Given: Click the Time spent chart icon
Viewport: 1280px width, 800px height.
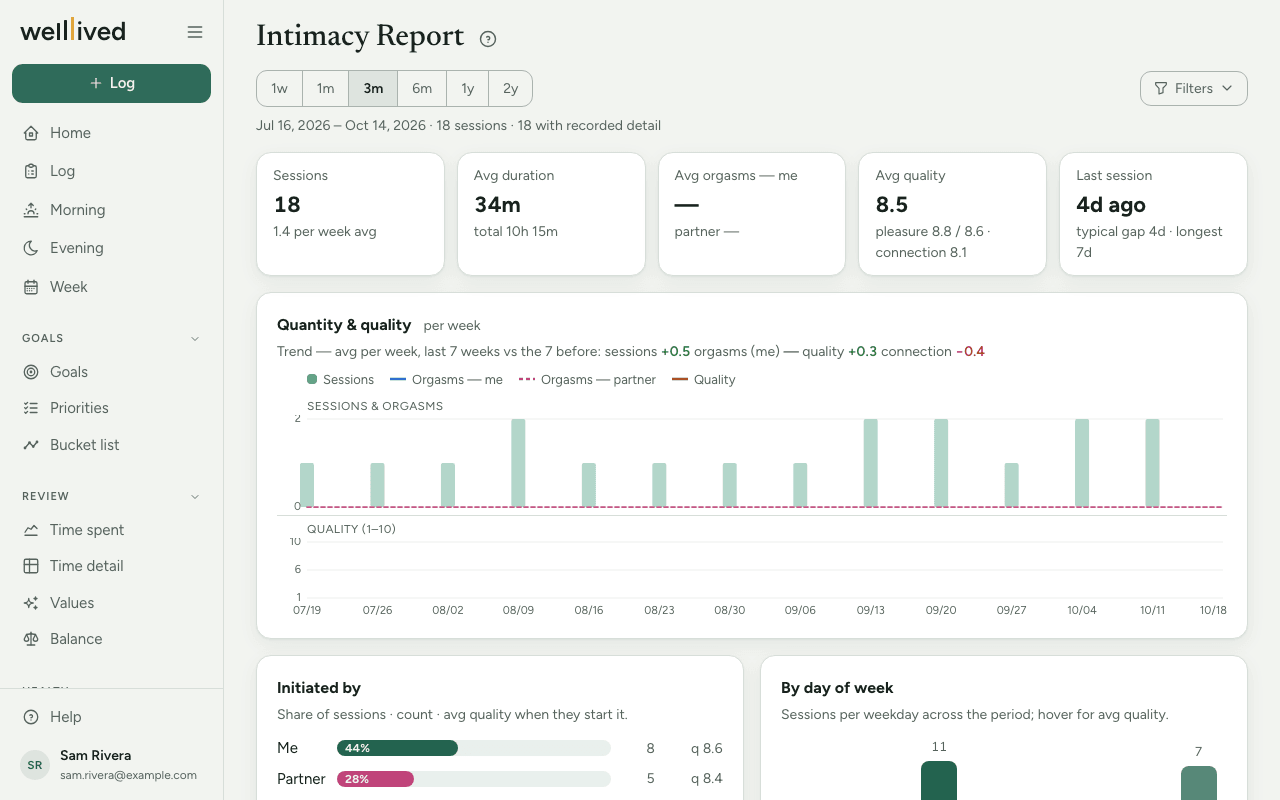Looking at the screenshot, I should pos(31,530).
